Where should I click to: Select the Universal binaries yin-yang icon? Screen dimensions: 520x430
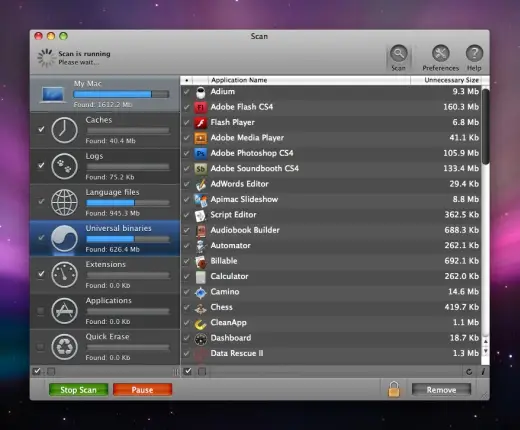tap(64, 238)
